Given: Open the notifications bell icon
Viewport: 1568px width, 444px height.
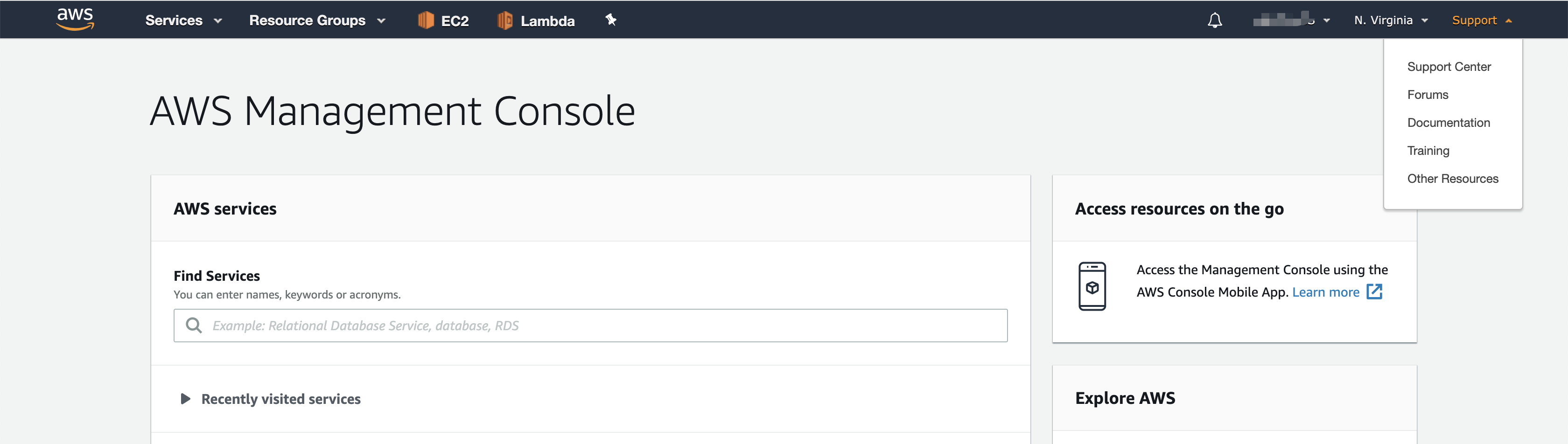Looking at the screenshot, I should tap(1214, 20).
